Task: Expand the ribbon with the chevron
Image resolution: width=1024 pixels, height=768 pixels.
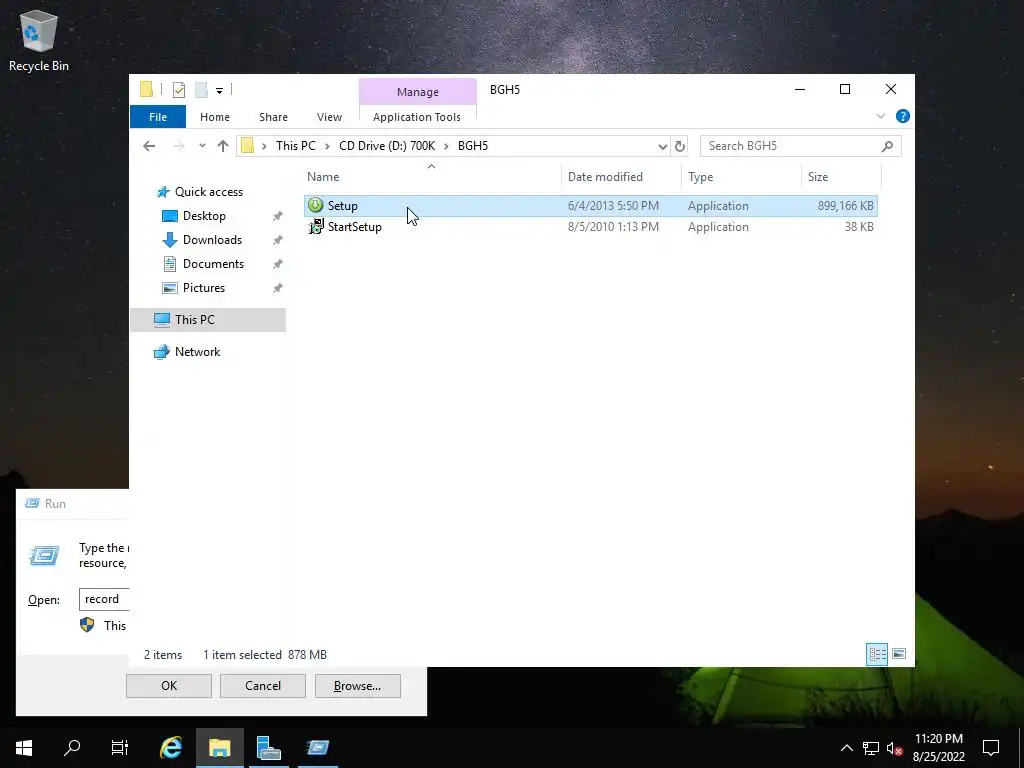Action: 880,116
